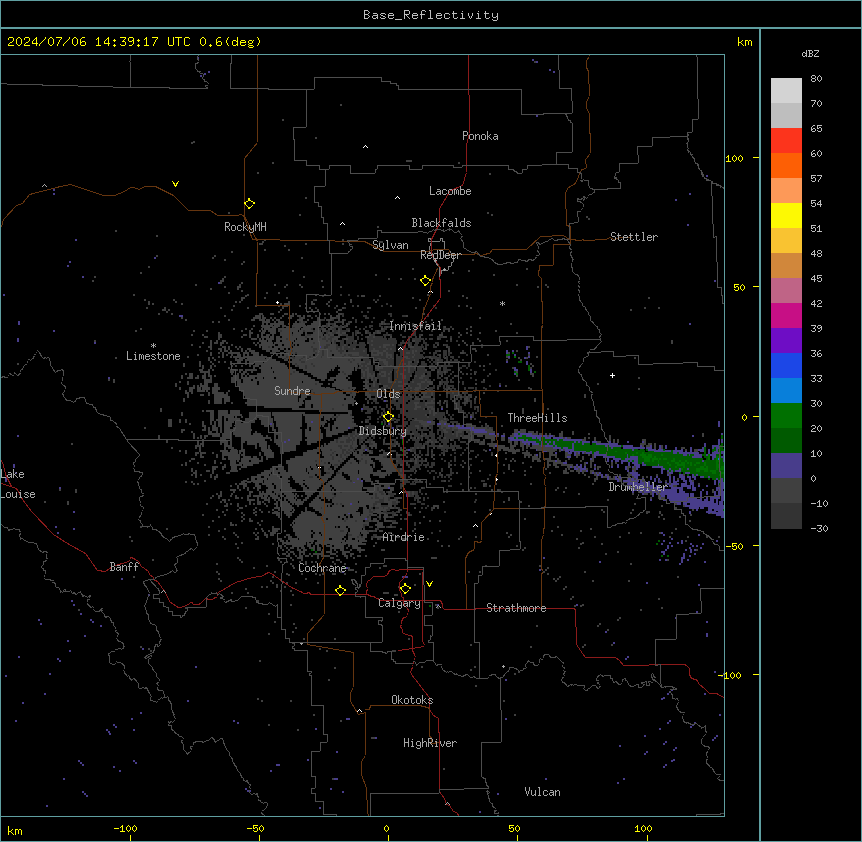Select the bright yellow 51-54 dBZ legend swatch
Image resolution: width=862 pixels, height=842 pixels.
coord(786,215)
